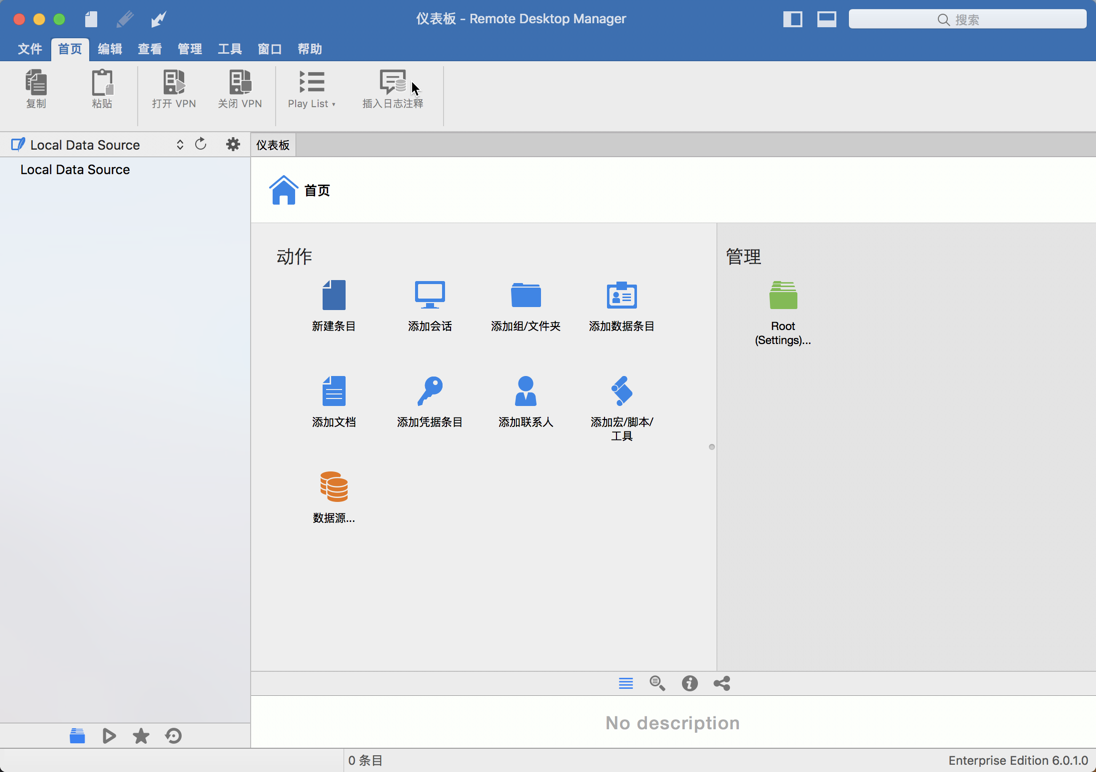Screen dimensions: 1096x772
Task: Click the 添加会话 monitor icon
Action: pos(430,295)
